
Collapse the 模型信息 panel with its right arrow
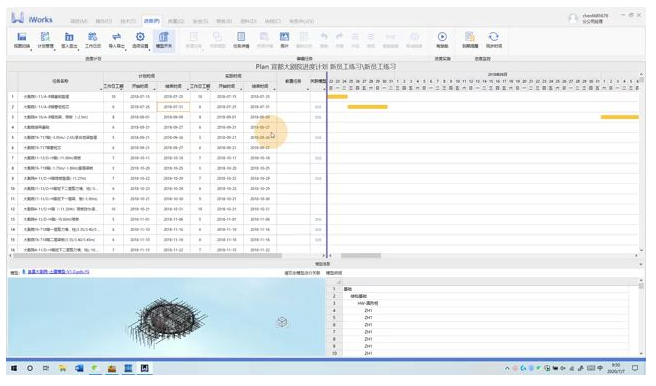[641, 264]
